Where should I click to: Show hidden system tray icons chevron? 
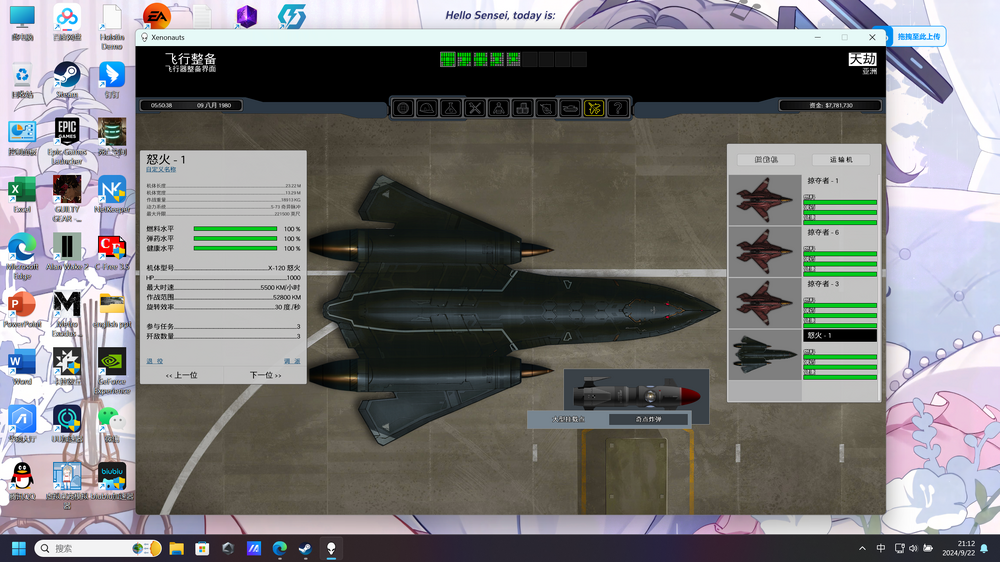tap(862, 549)
